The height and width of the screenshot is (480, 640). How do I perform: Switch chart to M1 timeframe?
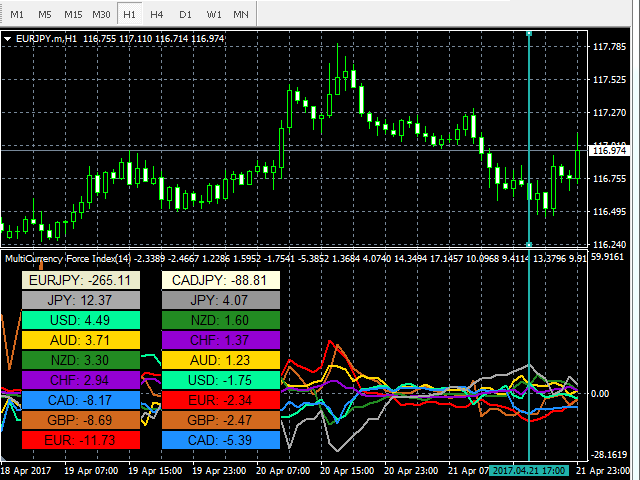(17, 14)
